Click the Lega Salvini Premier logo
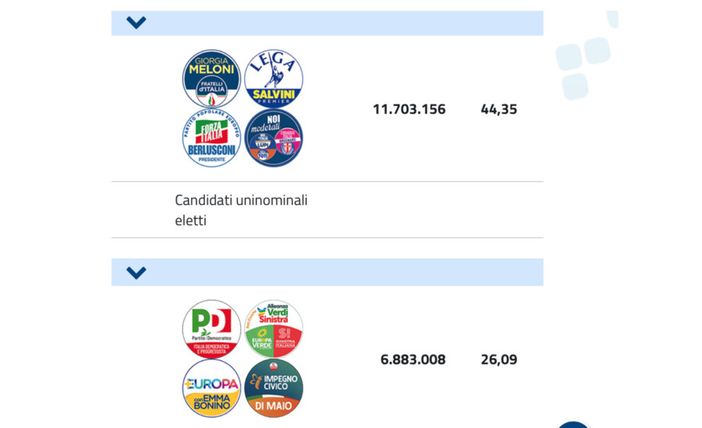702x428 pixels. tap(273, 79)
